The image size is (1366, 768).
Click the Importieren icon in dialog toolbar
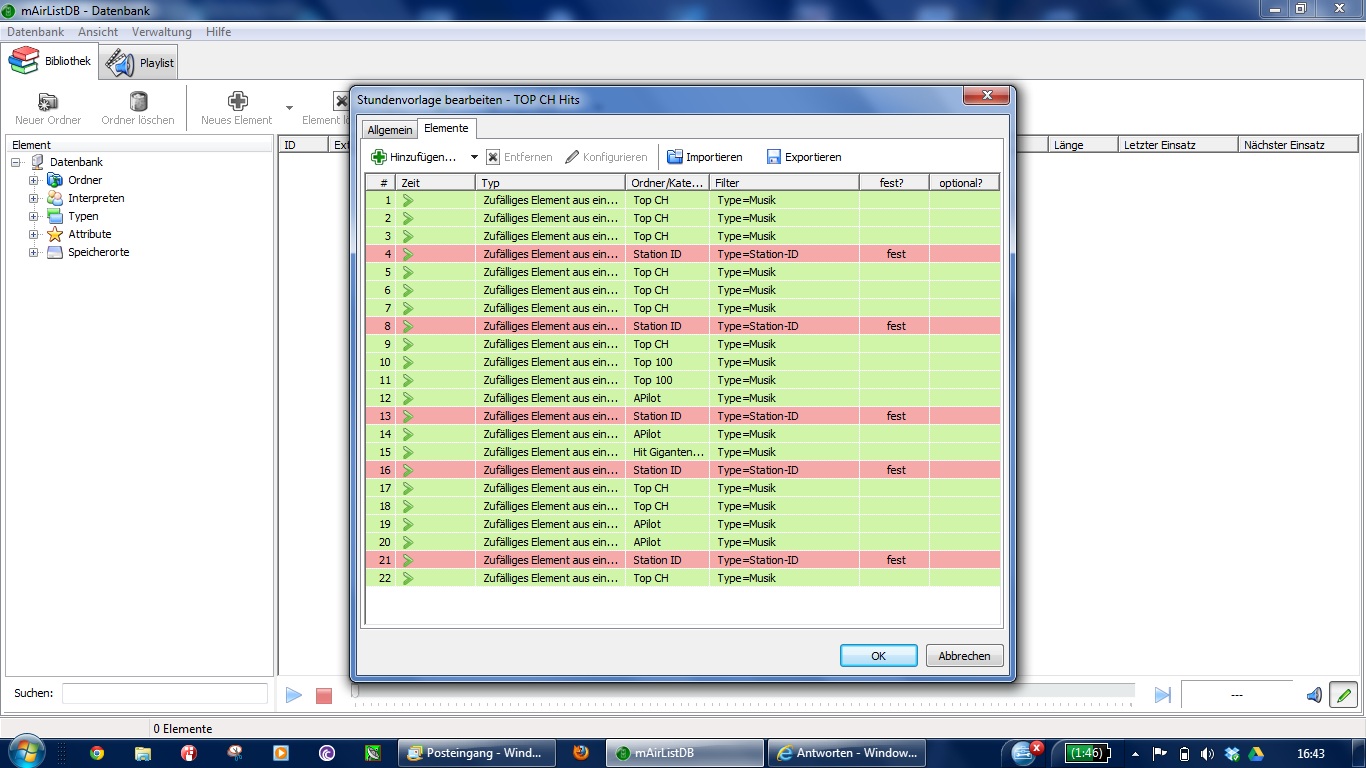675,157
